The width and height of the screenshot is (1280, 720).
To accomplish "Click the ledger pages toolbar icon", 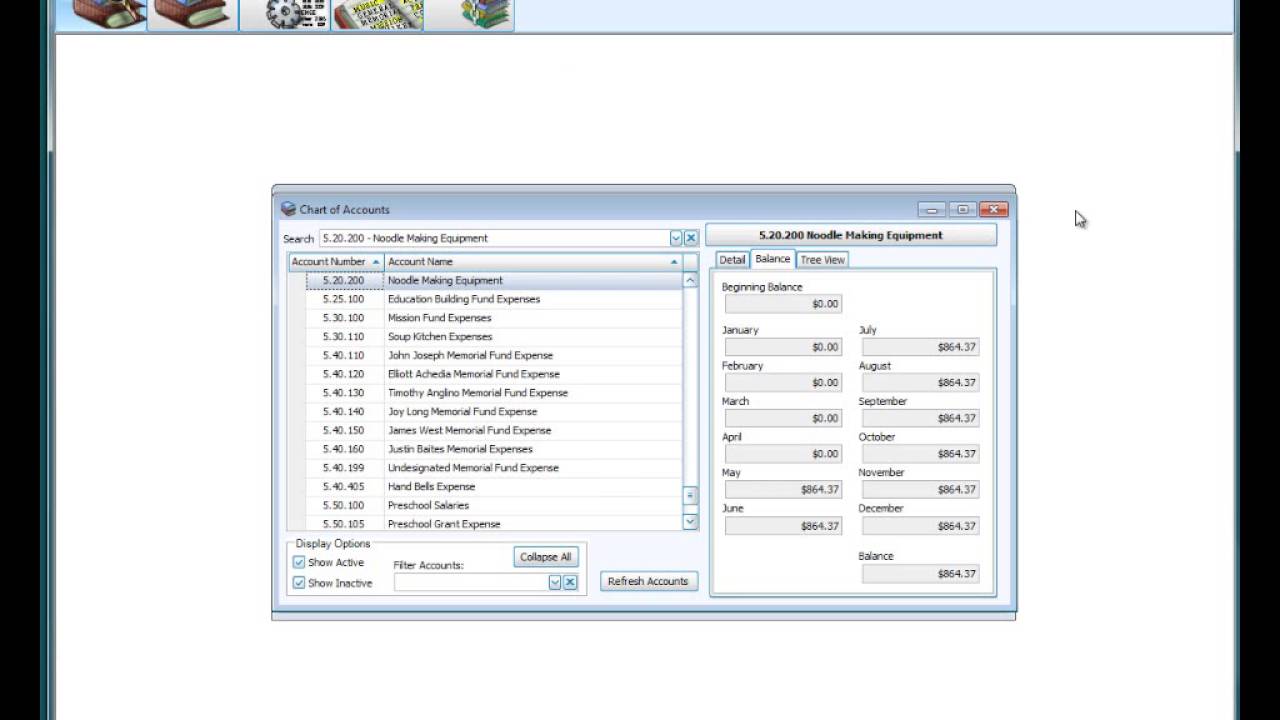I will click(x=378, y=14).
